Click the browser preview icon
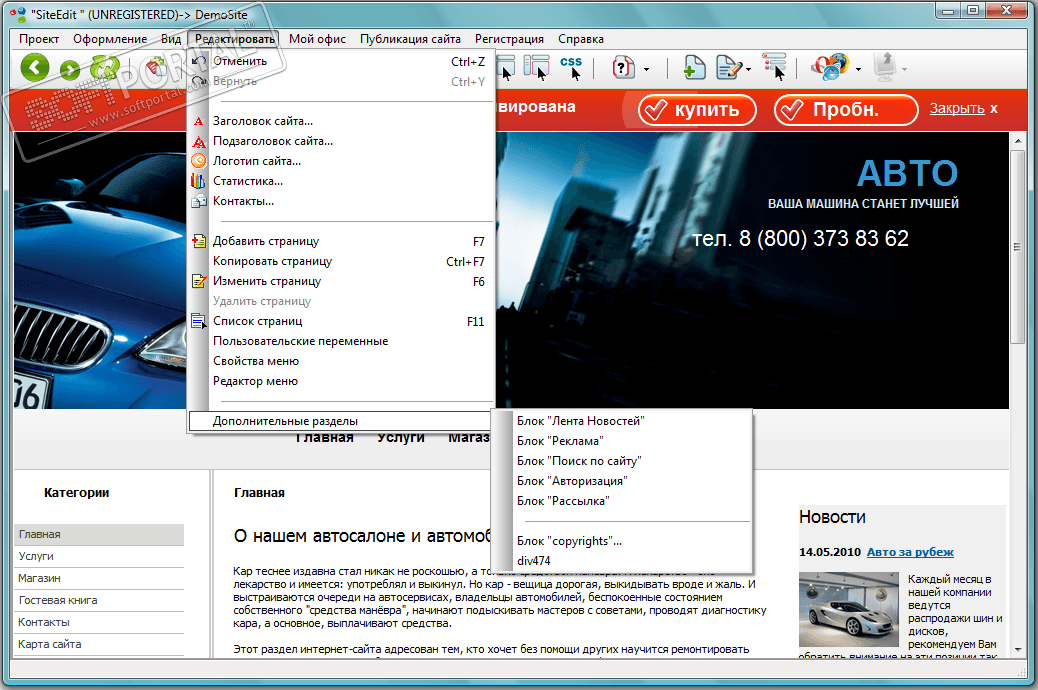The width and height of the screenshot is (1038, 690). tap(830, 68)
